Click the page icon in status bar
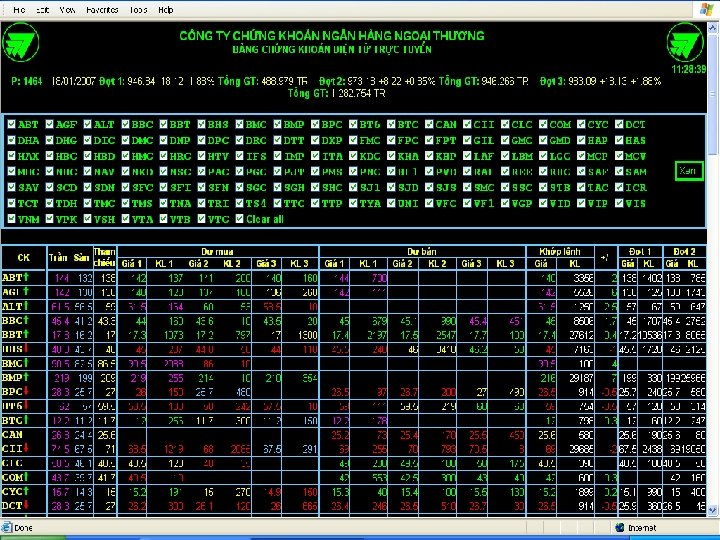This screenshot has height=540, width=720. coord(7,527)
